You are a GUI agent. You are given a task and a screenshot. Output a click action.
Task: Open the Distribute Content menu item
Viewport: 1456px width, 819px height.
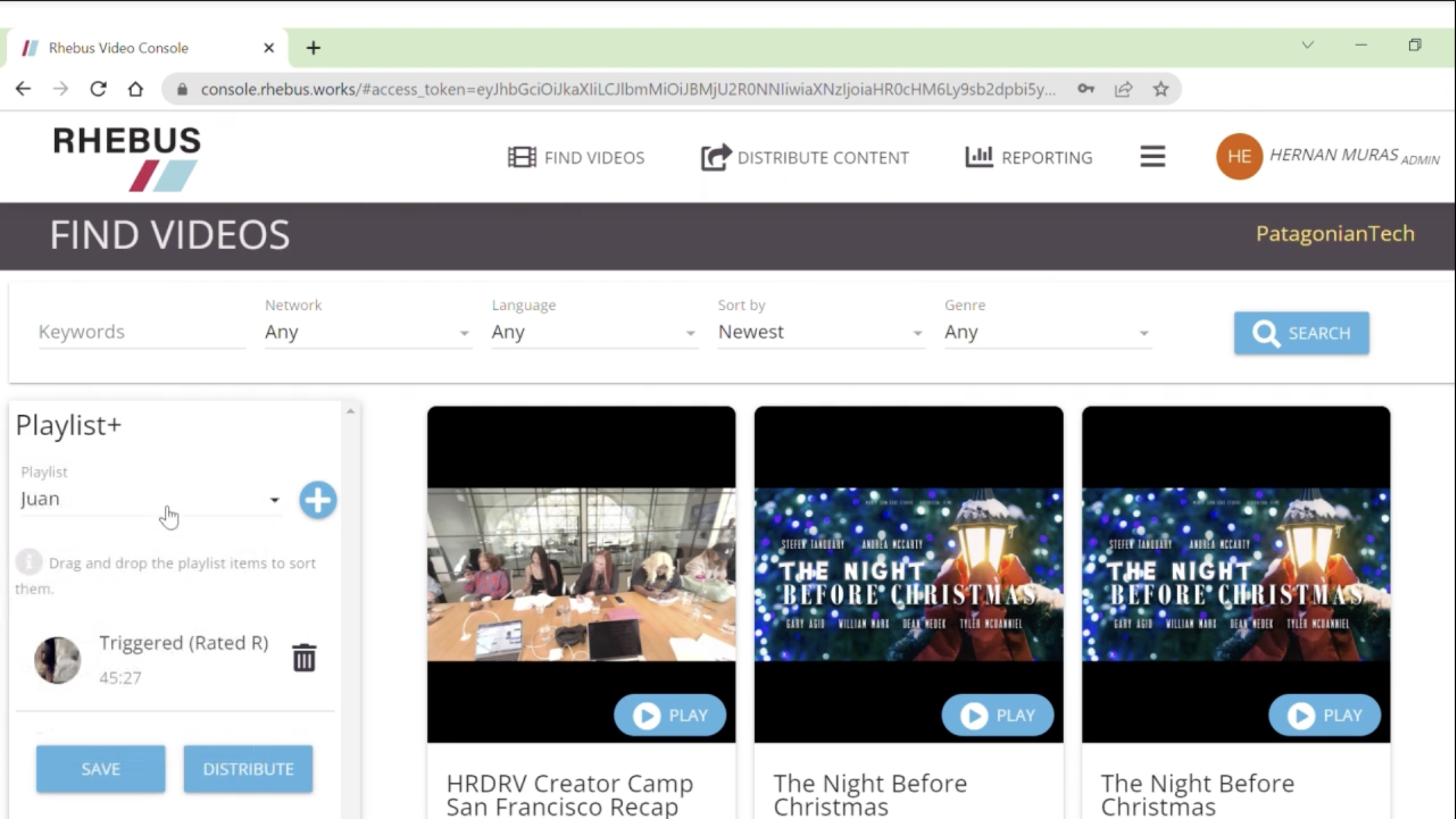[805, 158]
